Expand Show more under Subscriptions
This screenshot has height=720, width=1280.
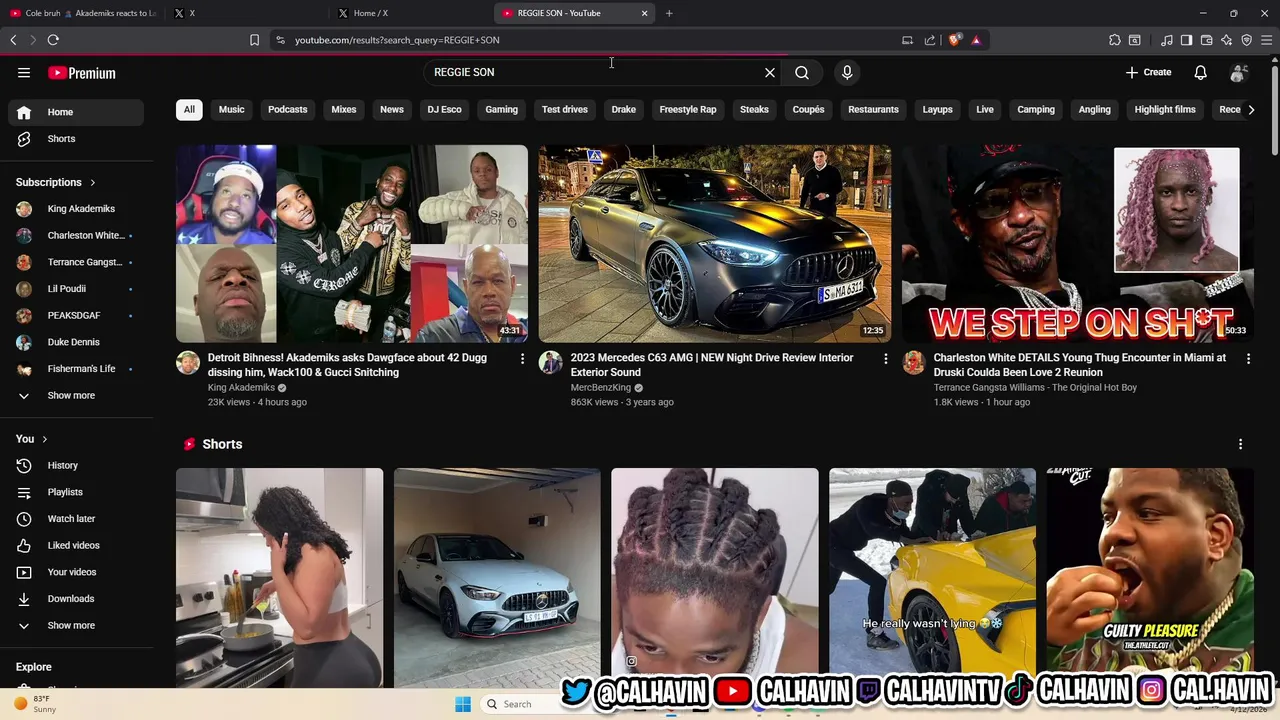click(x=76, y=396)
